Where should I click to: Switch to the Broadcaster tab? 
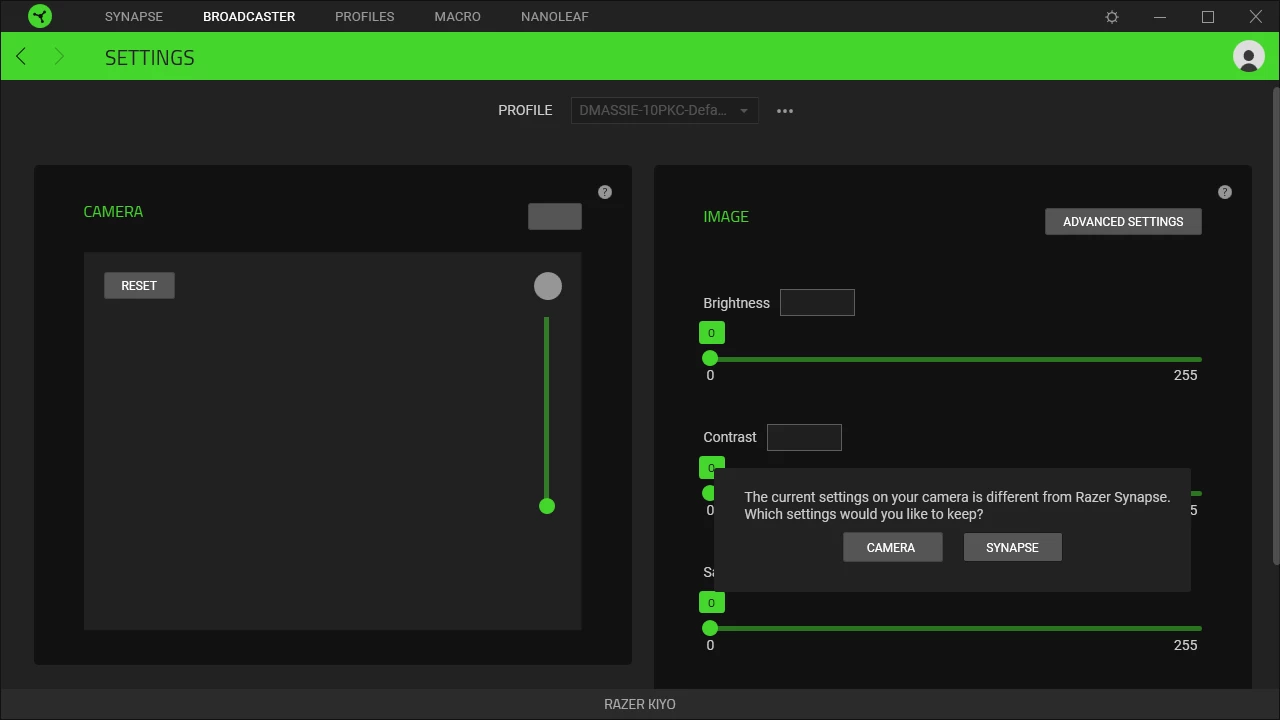pos(249,17)
